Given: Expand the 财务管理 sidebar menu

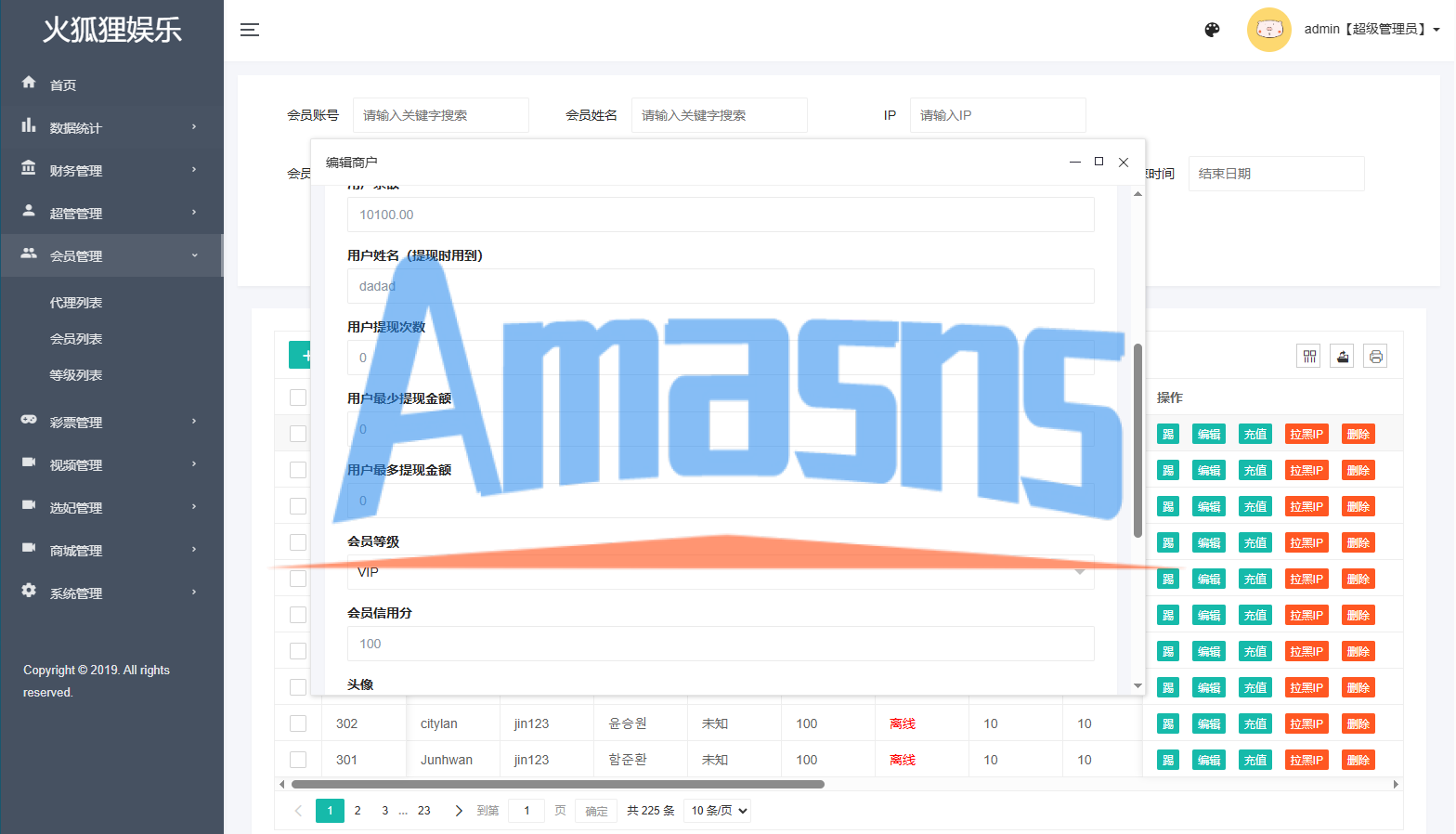Looking at the screenshot, I should [111, 170].
